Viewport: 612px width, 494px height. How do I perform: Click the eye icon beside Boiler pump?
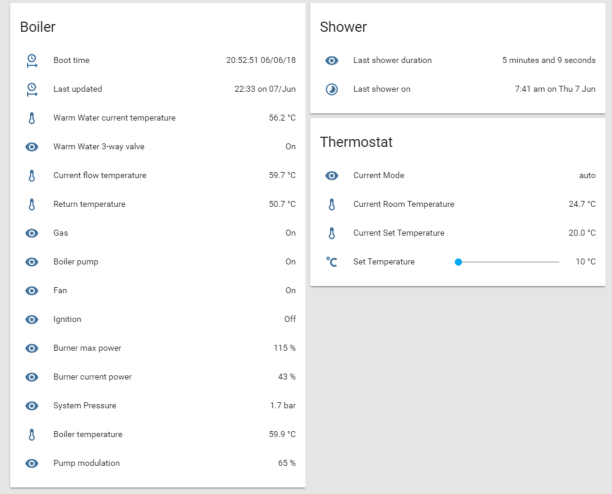(32, 262)
